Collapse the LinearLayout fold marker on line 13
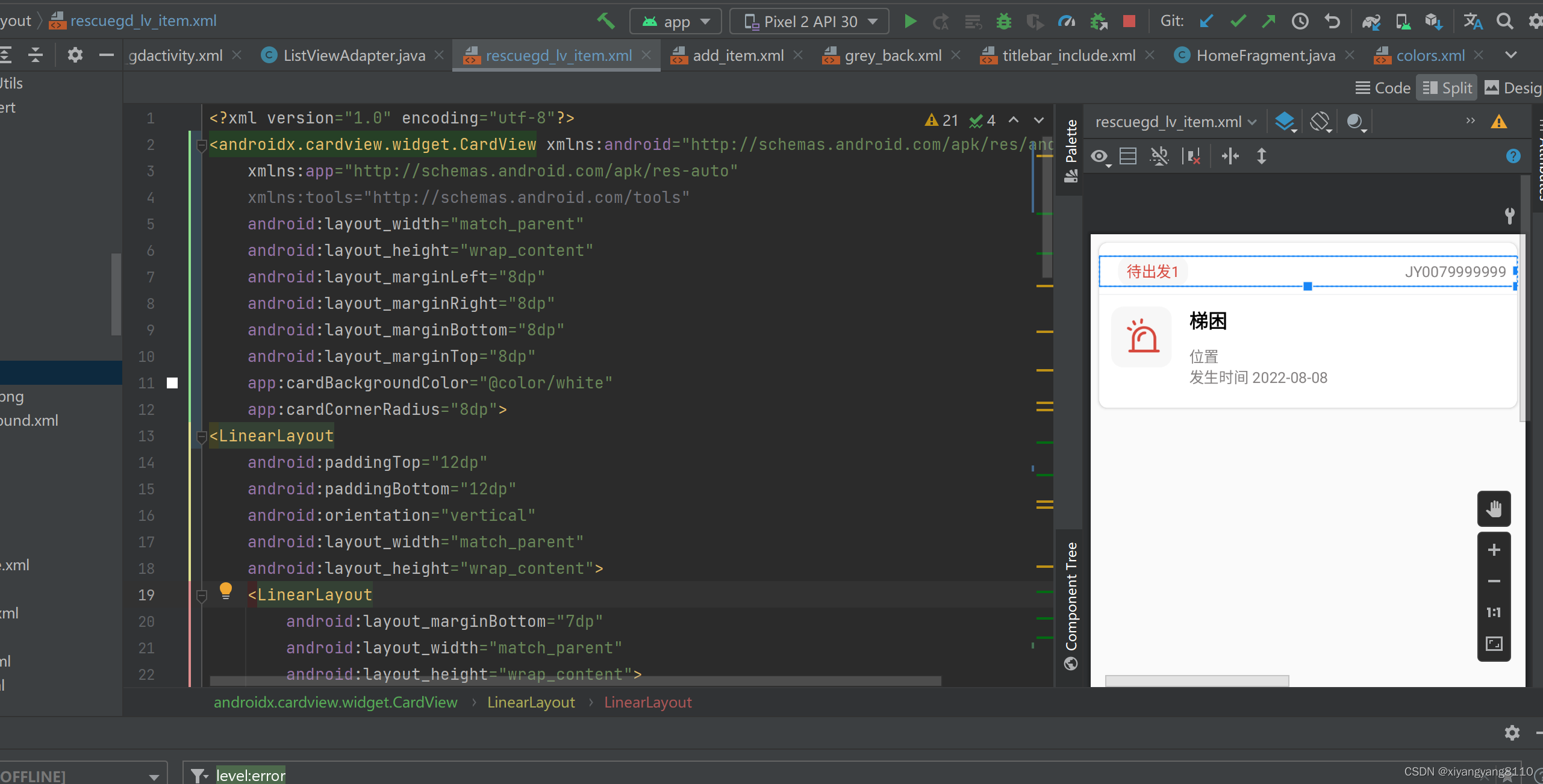This screenshot has height=784, width=1543. coord(202,437)
